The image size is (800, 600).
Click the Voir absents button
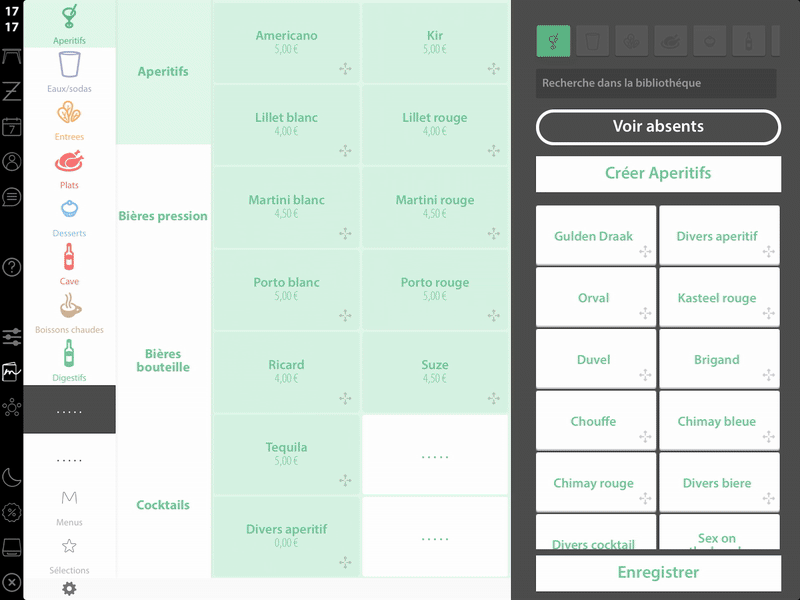(658, 127)
